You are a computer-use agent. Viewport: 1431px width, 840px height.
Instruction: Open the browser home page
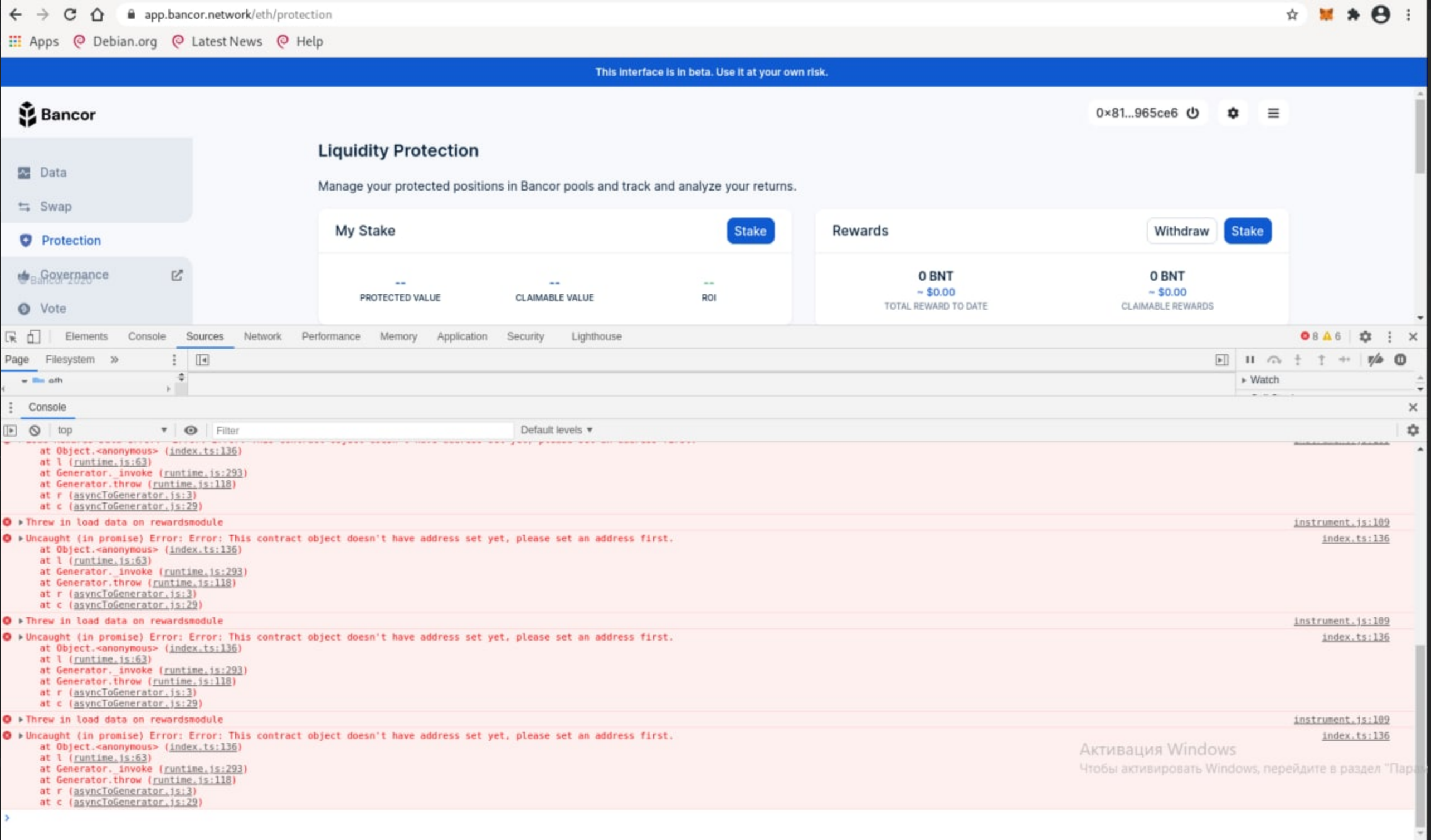click(x=97, y=14)
